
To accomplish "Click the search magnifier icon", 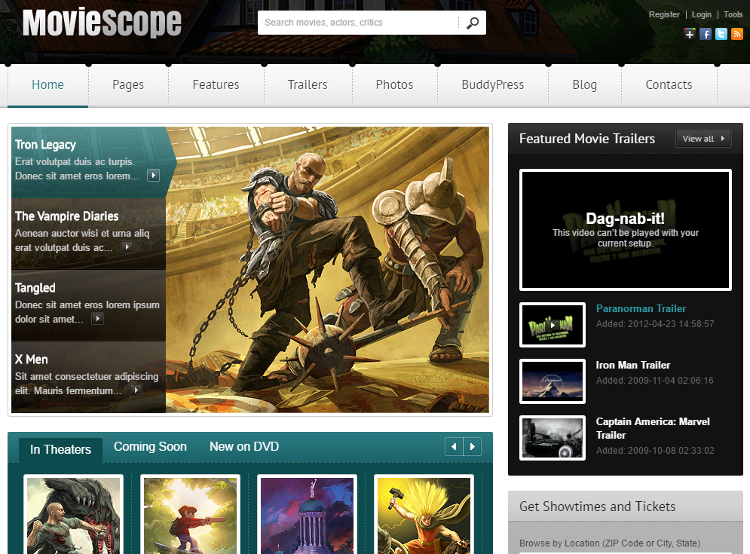I will [473, 22].
